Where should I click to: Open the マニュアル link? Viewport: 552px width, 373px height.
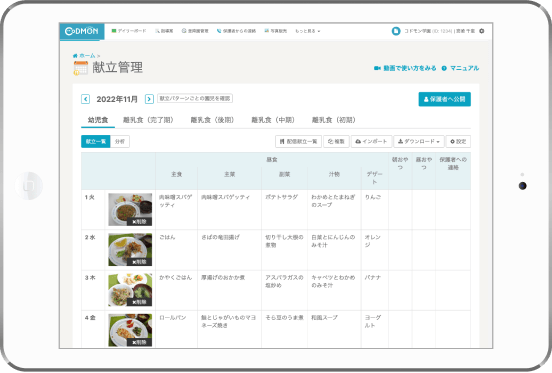point(460,68)
